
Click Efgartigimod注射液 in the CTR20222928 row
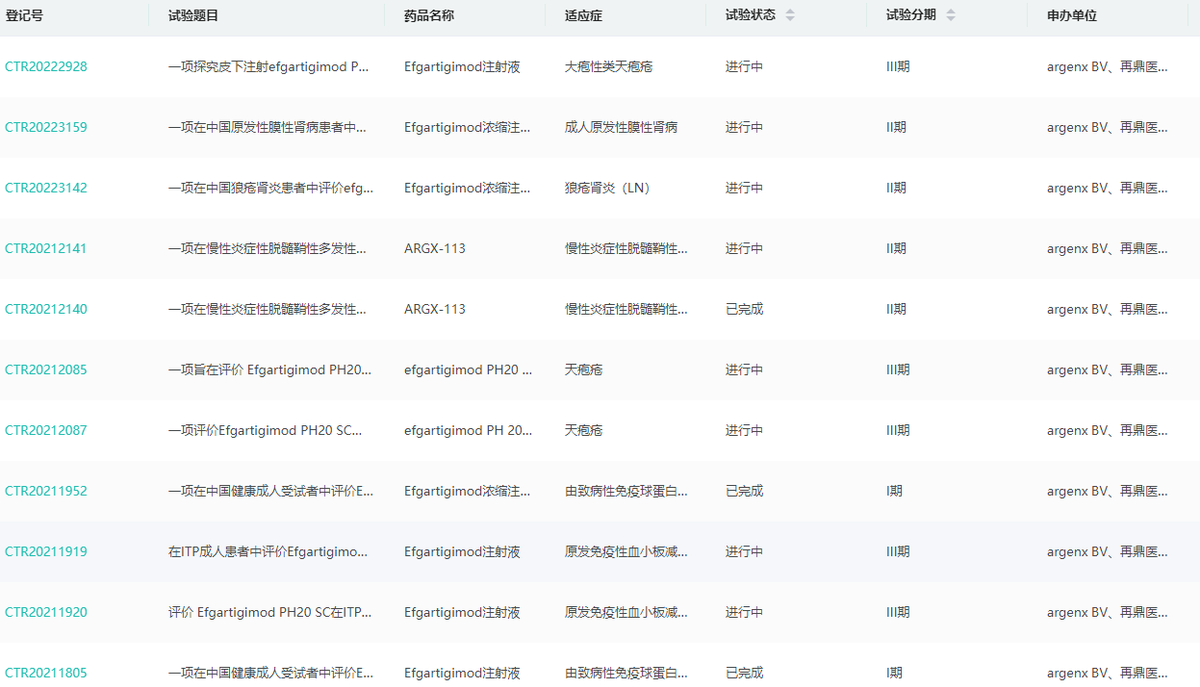click(x=462, y=67)
